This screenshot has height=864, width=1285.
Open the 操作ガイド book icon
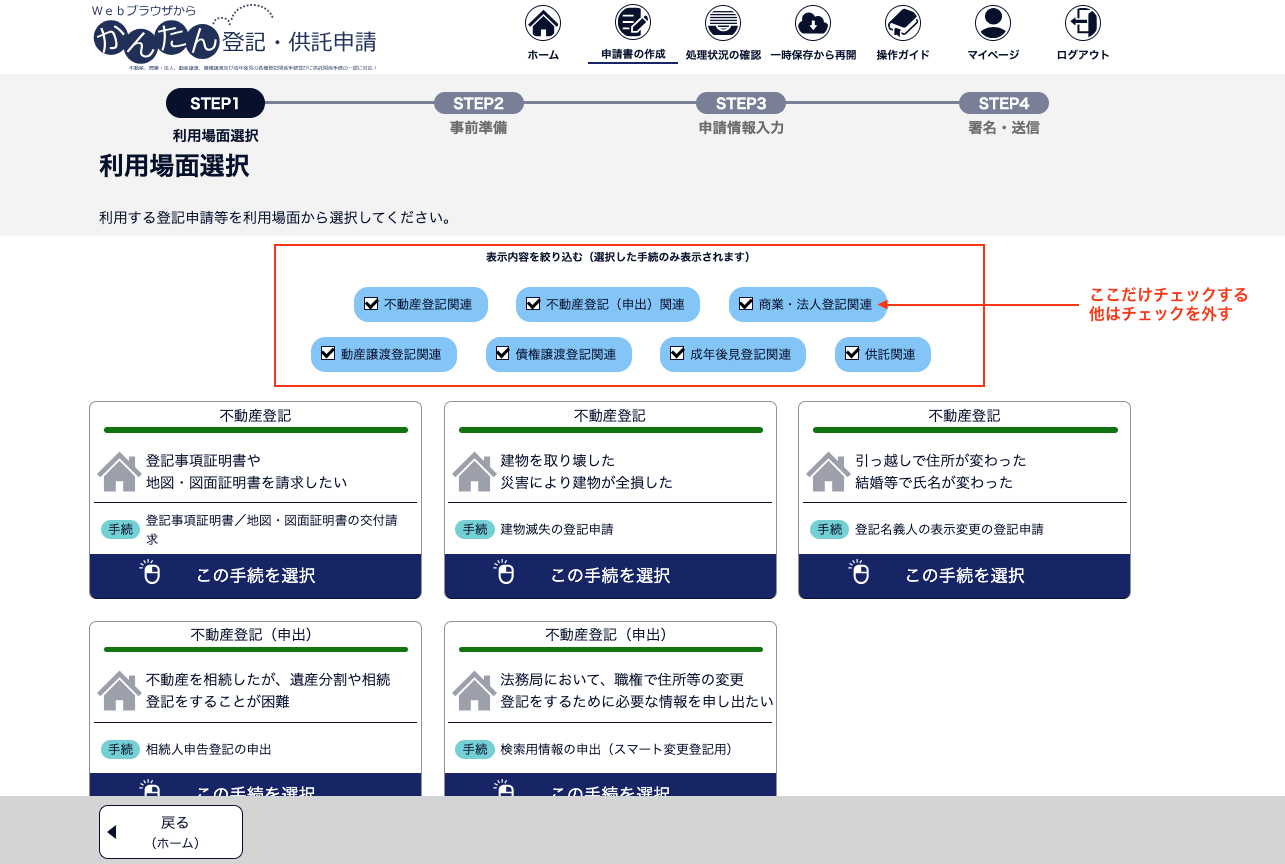902,23
